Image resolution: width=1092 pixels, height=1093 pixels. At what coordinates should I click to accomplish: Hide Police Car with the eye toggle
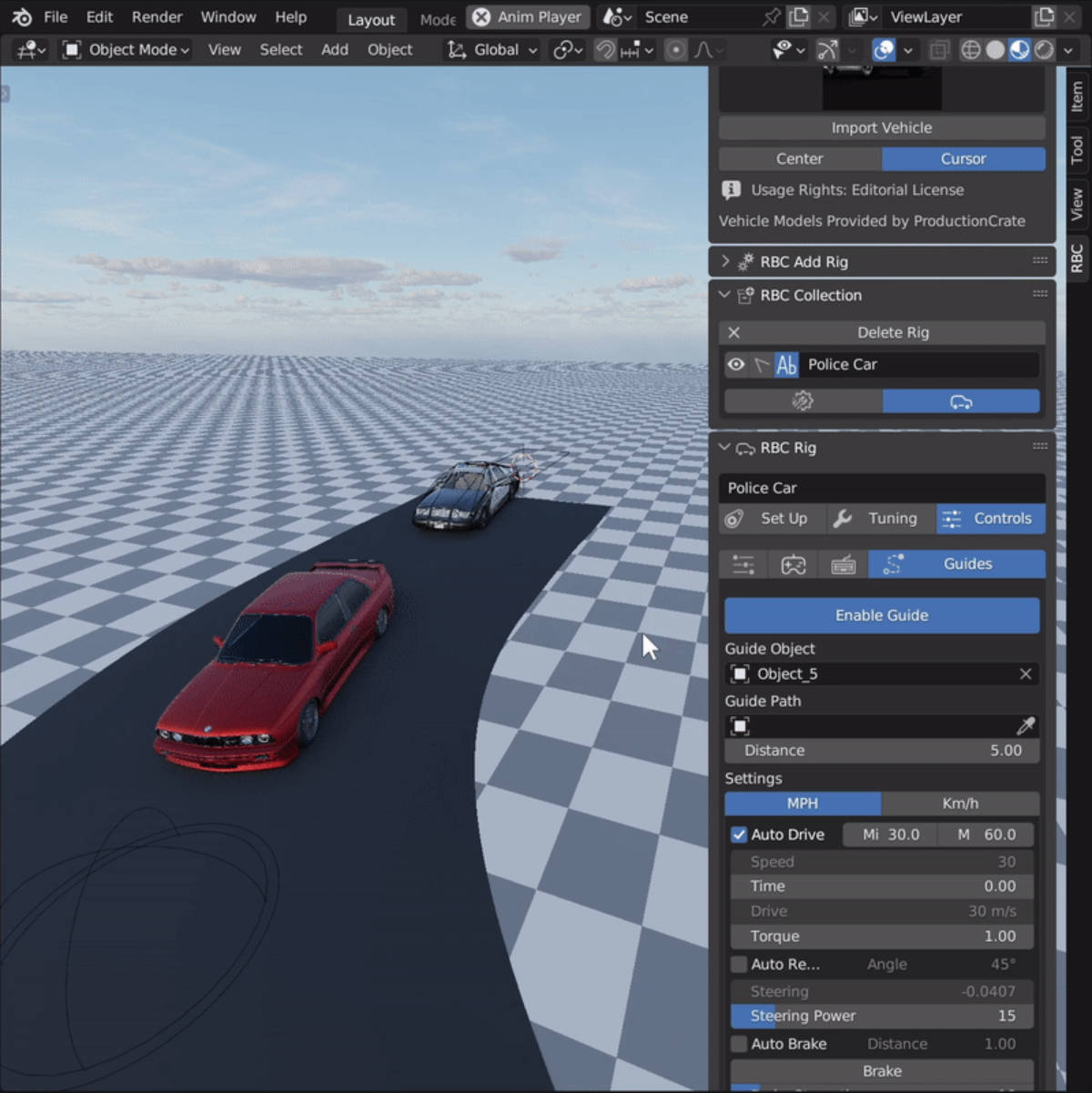click(735, 364)
